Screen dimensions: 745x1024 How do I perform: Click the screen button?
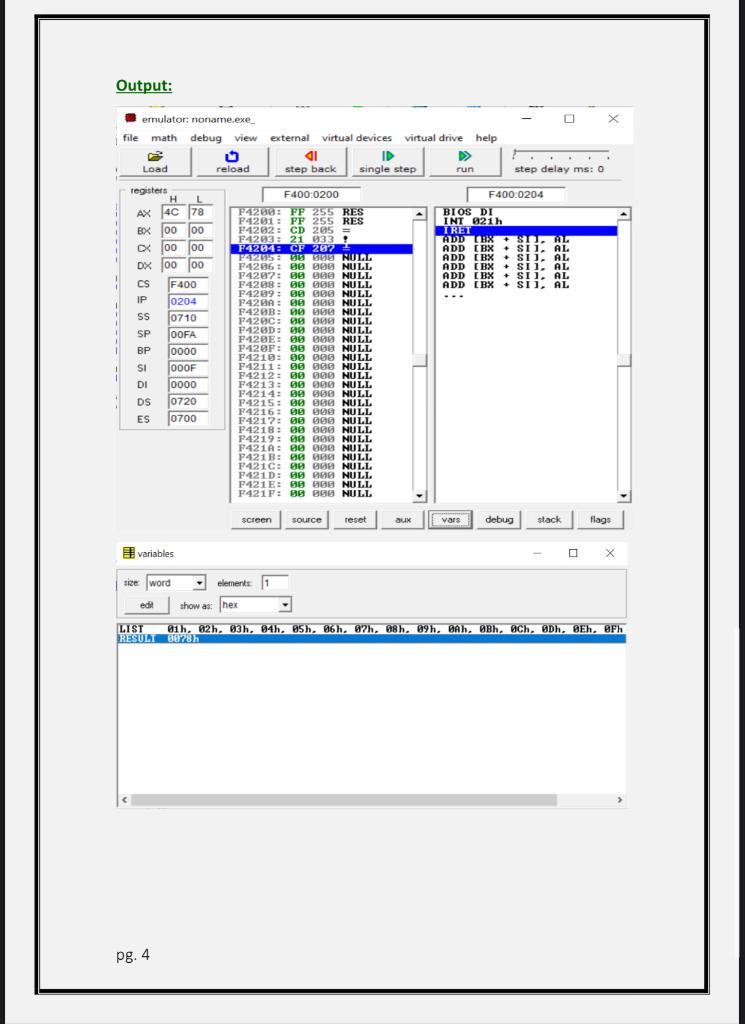[256, 520]
